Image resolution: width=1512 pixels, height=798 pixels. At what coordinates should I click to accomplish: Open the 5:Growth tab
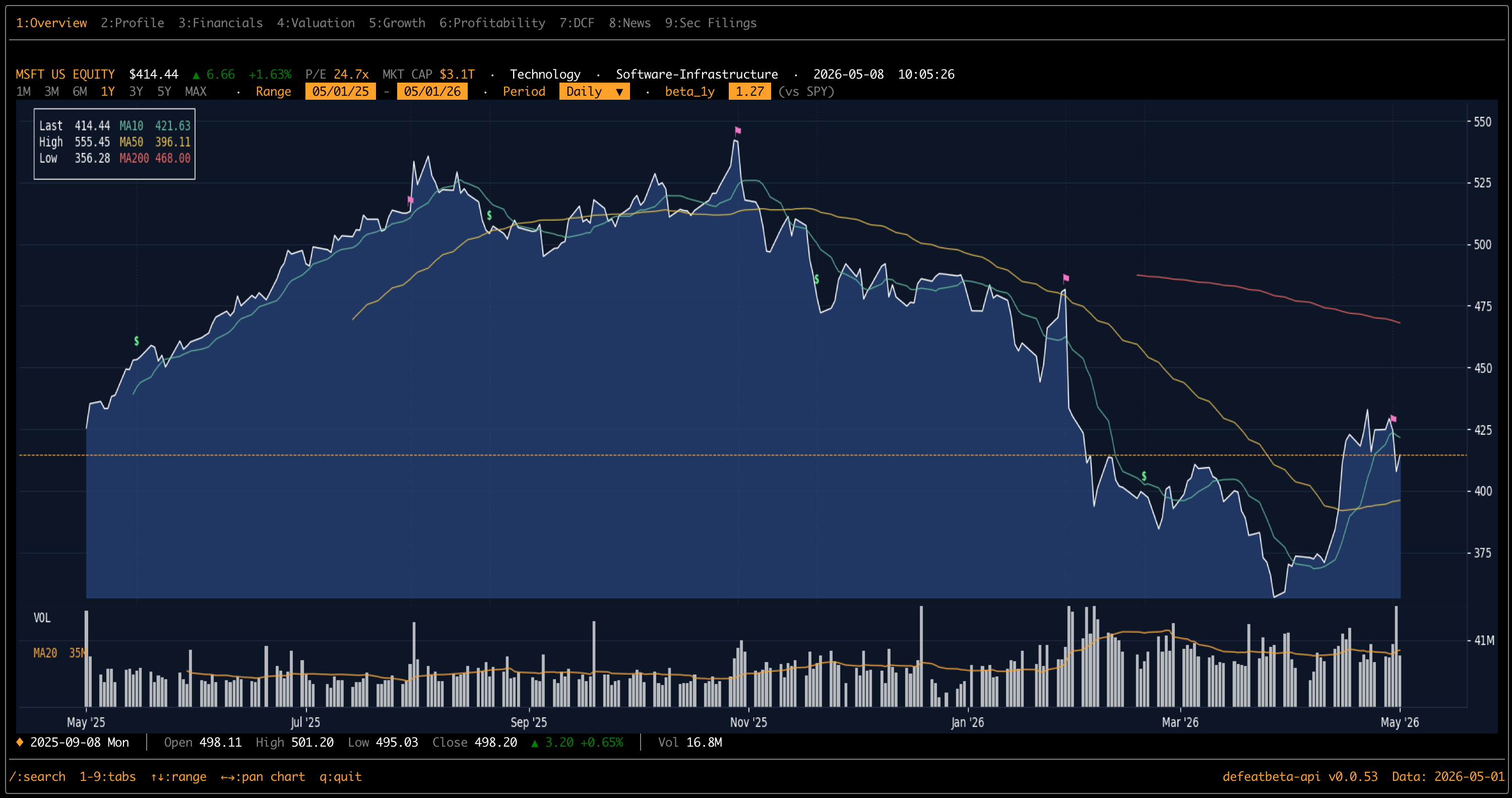[397, 23]
